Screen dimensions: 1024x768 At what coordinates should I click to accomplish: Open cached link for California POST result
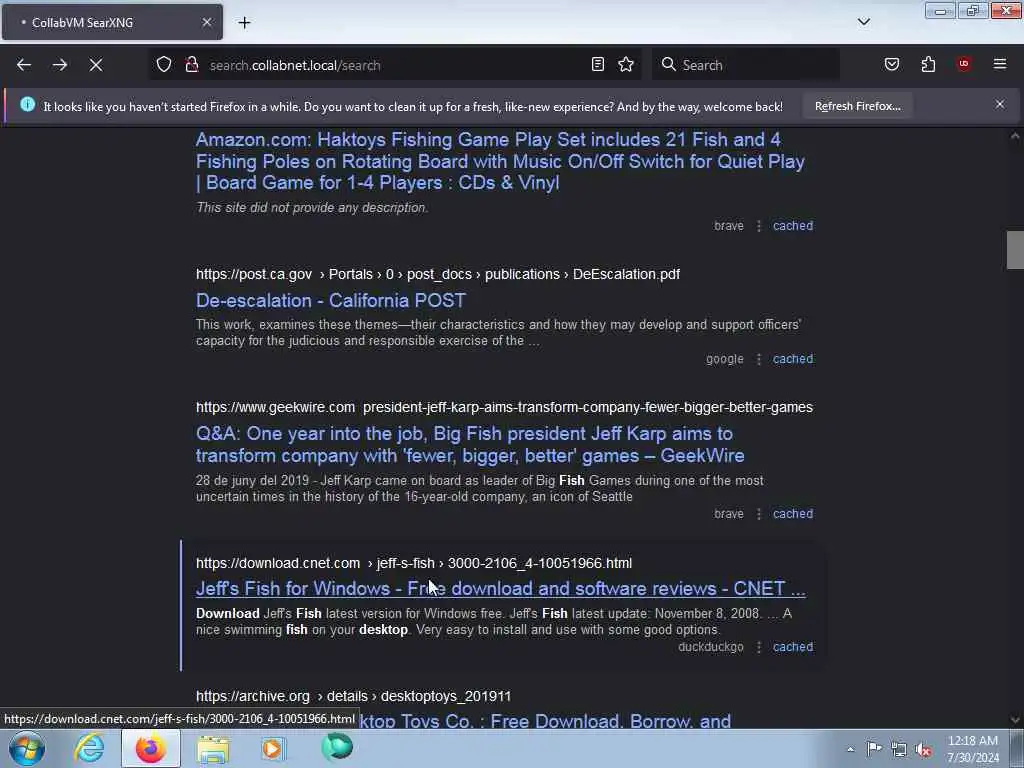point(793,359)
